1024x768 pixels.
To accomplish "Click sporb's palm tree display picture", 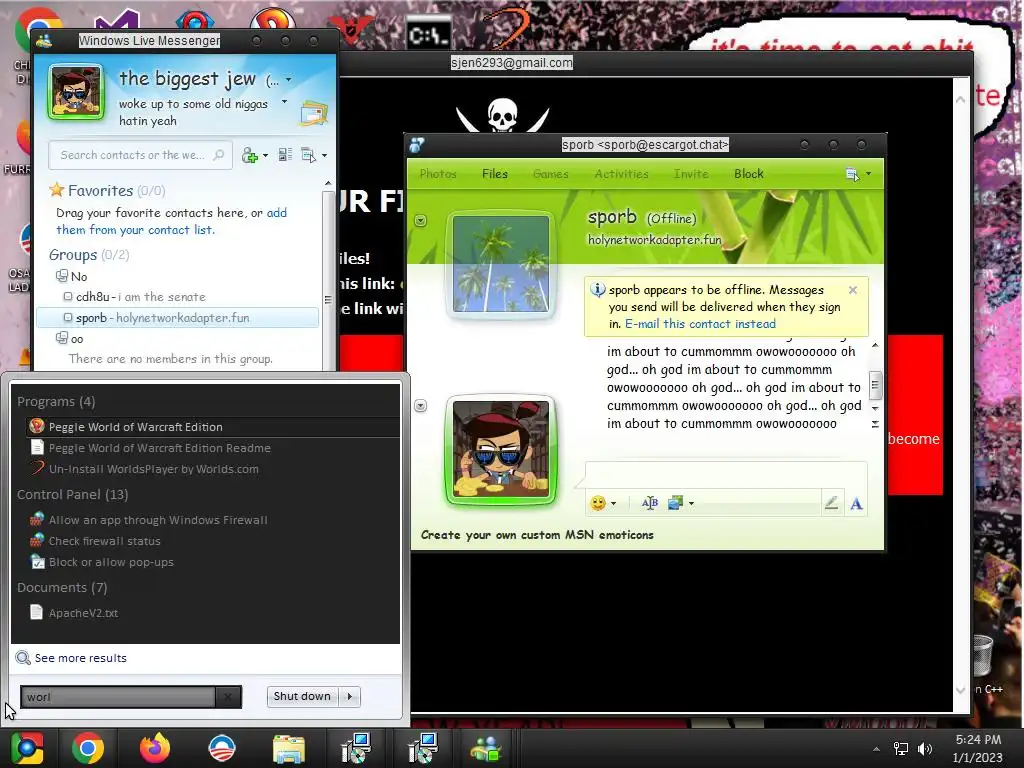I will tap(501, 263).
